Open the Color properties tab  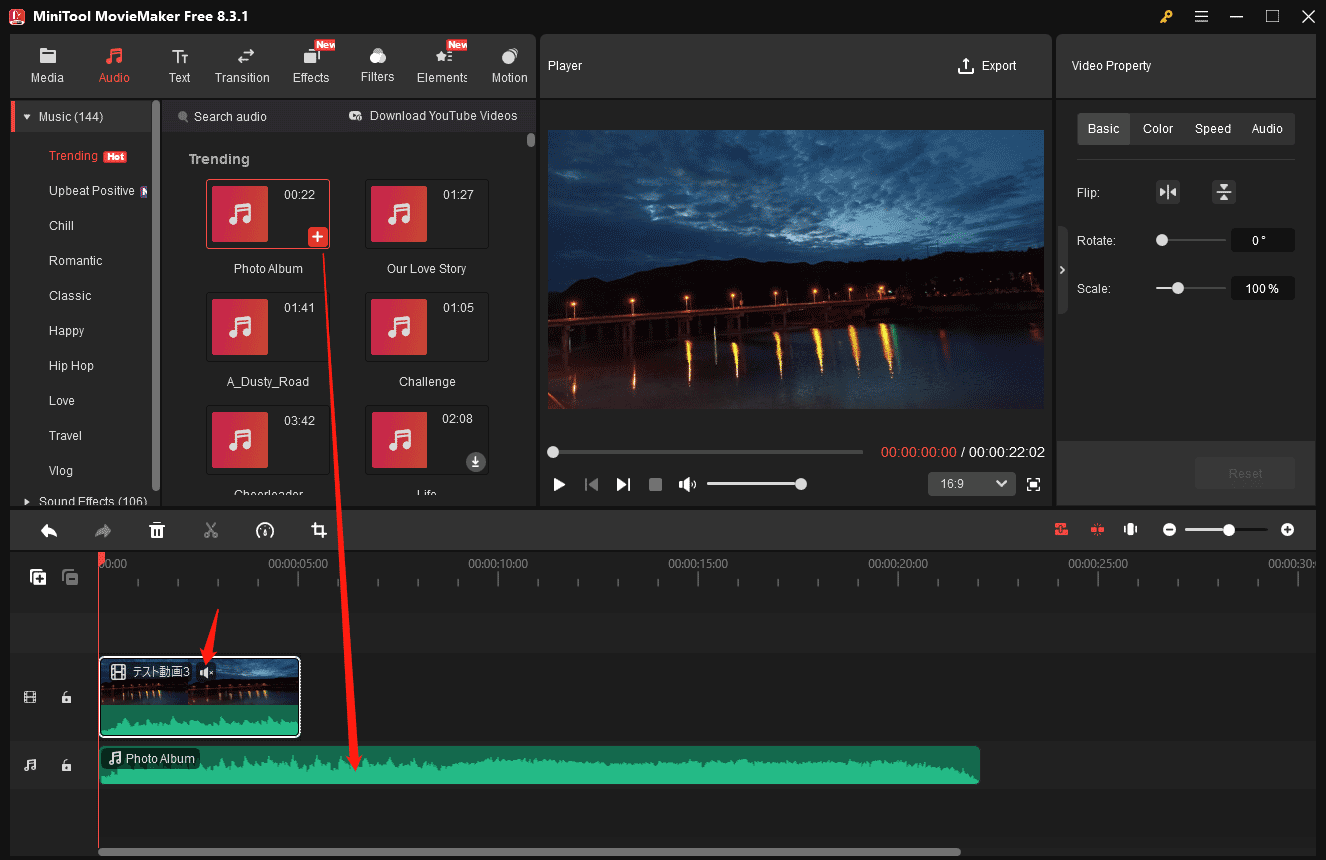(x=1157, y=129)
